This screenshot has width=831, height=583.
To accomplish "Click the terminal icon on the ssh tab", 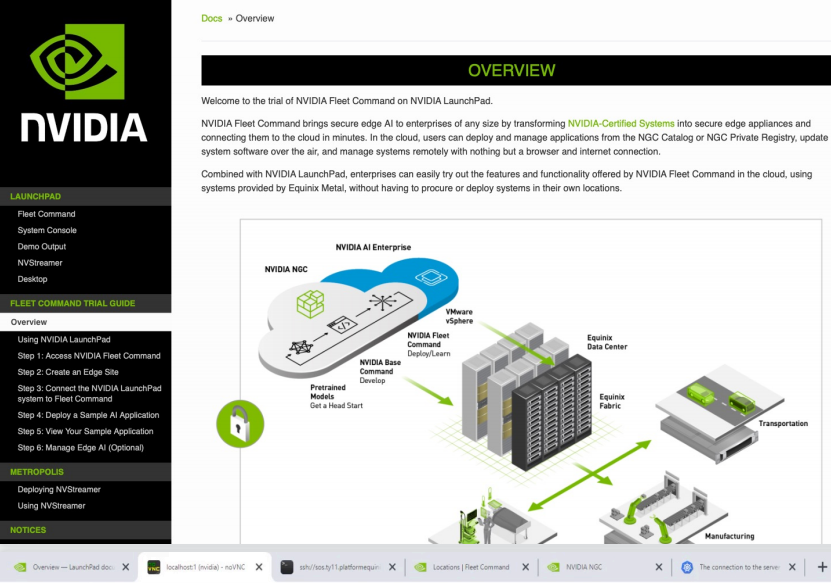I will pos(289,566).
